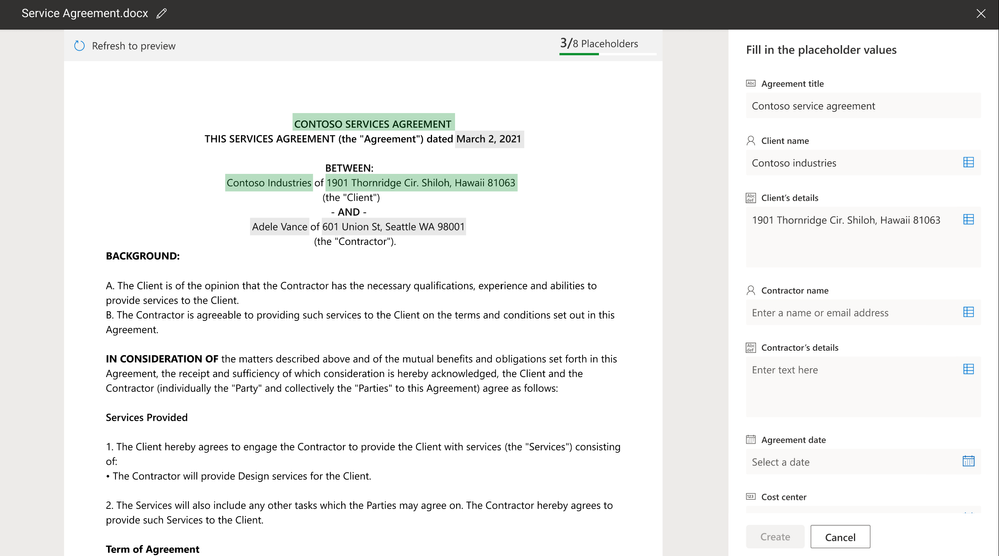Click the pencil icon to rename Service Agreement.docx

[162, 13]
